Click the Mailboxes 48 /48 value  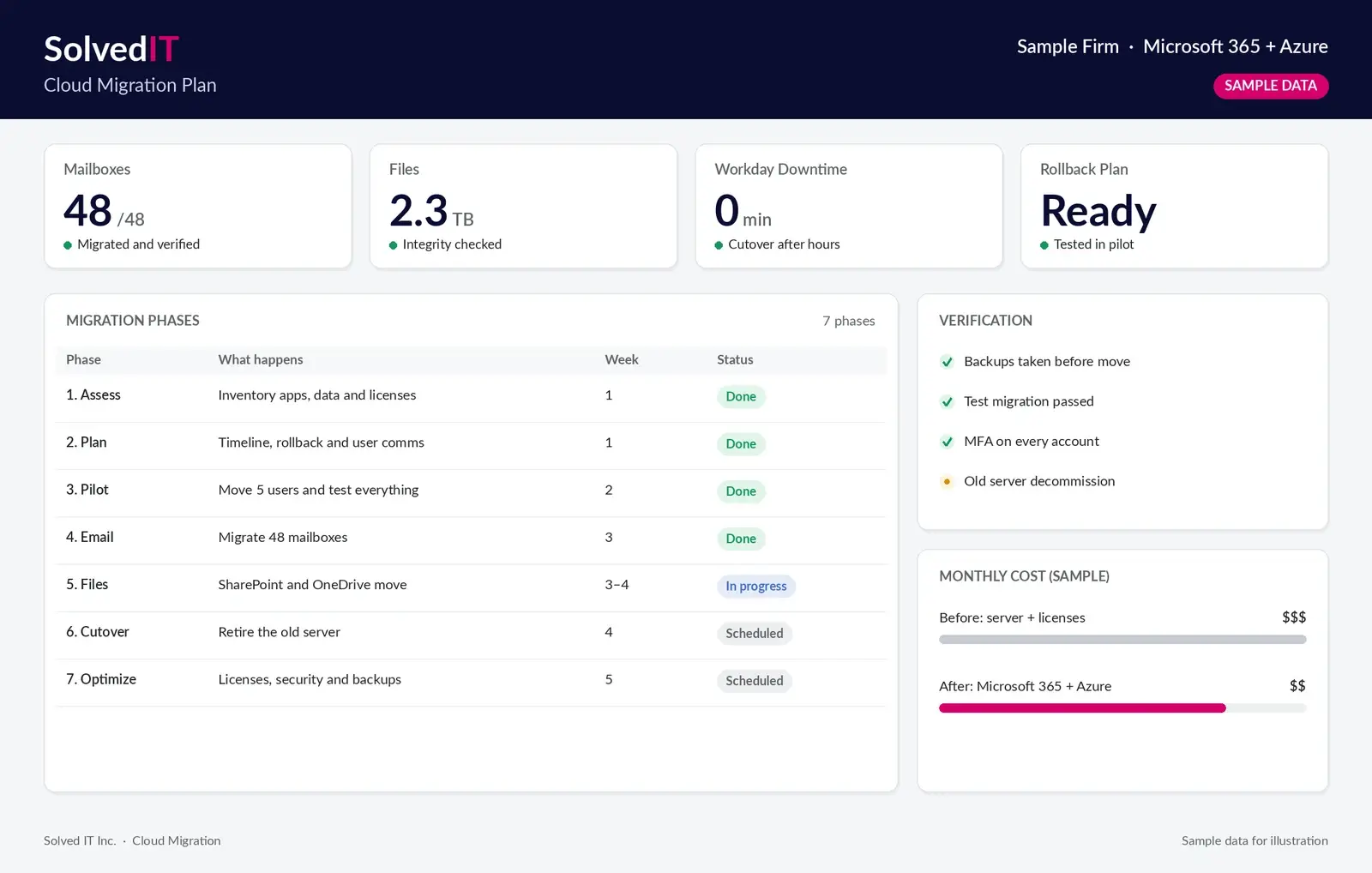point(104,211)
